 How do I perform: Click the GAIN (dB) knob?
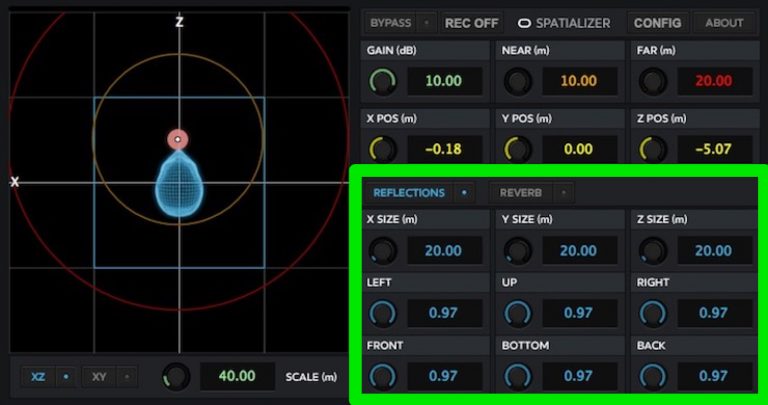click(382, 82)
